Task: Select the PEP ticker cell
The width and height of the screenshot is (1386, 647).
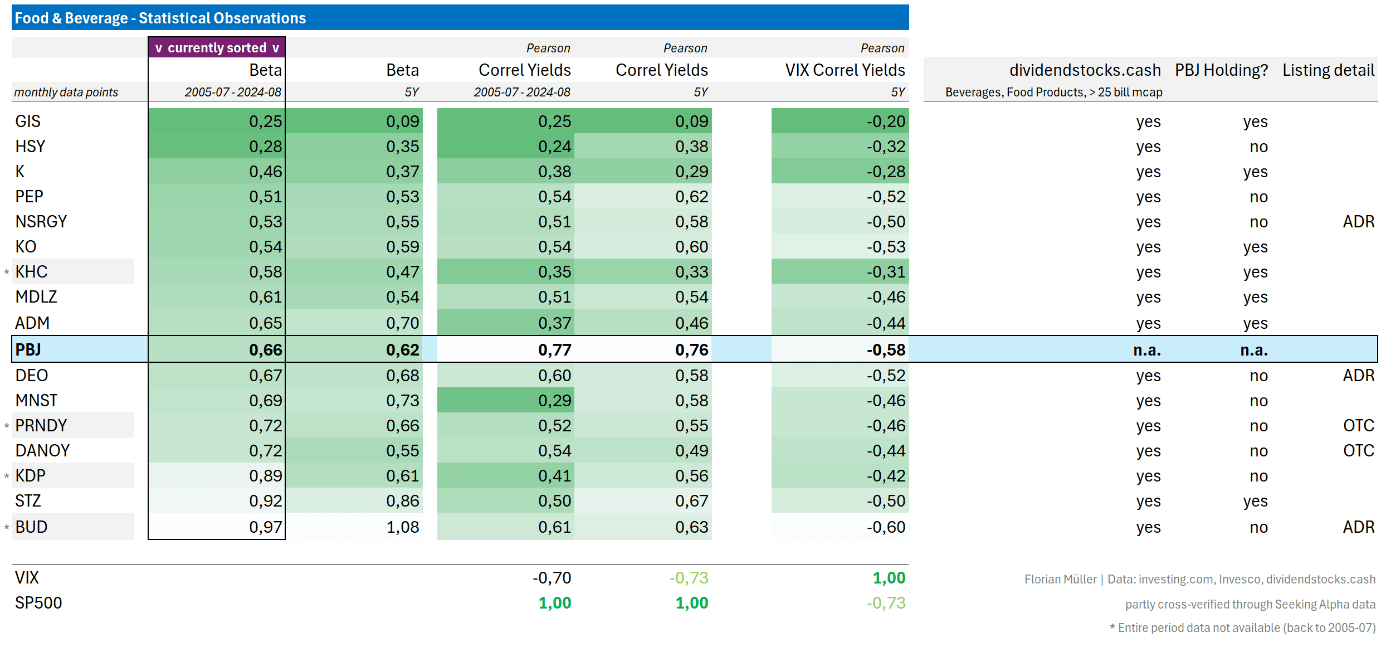Action: [29, 196]
